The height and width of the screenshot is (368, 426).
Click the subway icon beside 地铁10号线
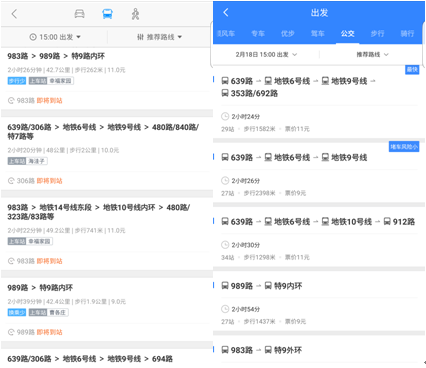[x=325, y=222]
